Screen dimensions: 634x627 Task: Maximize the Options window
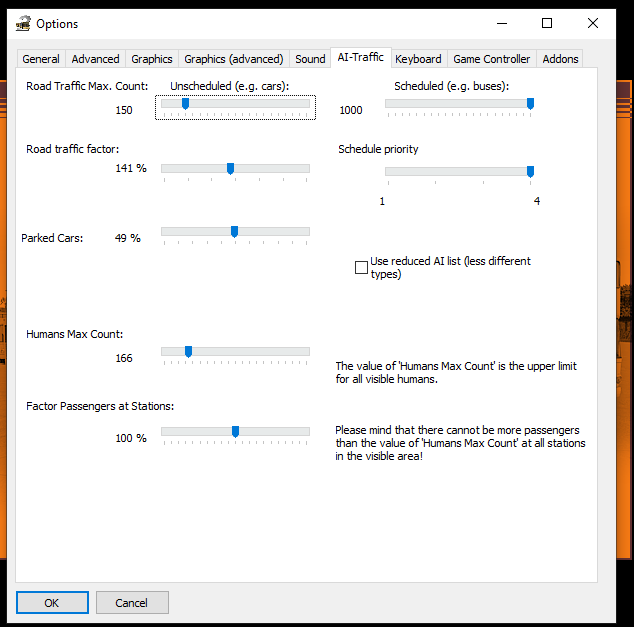coord(547,23)
